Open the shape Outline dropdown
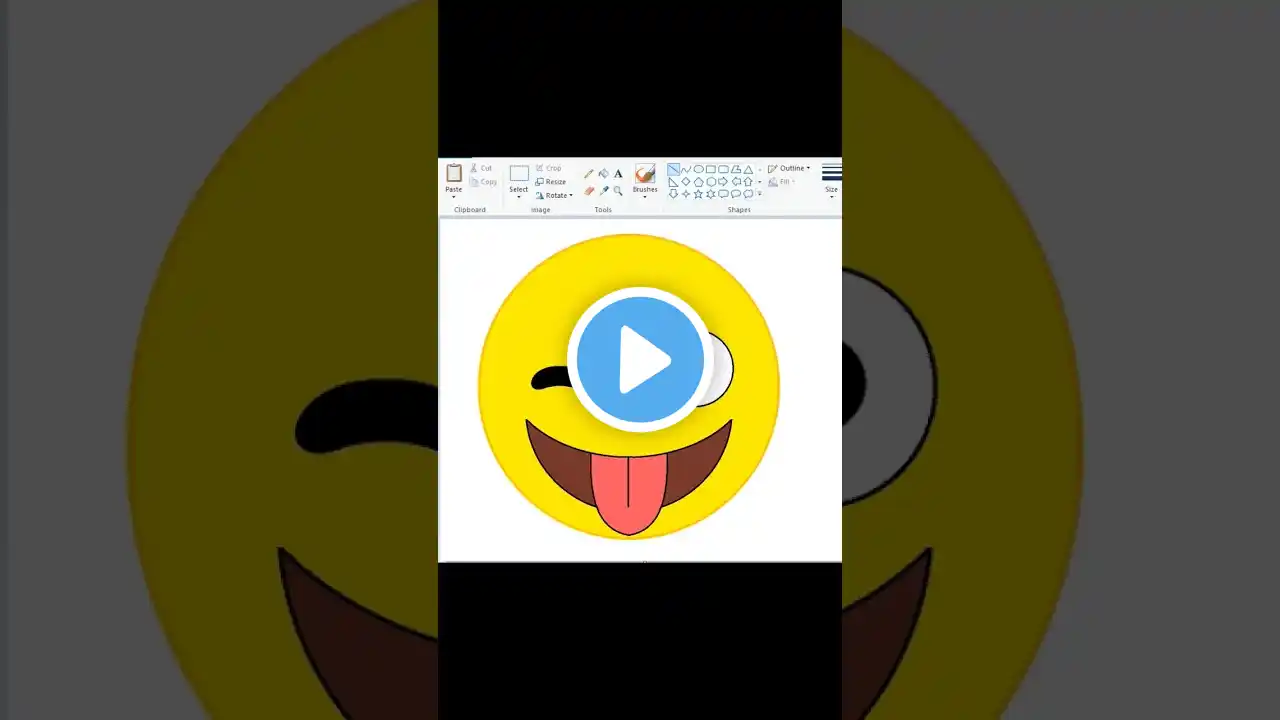The height and width of the screenshot is (720, 1280). pos(789,168)
